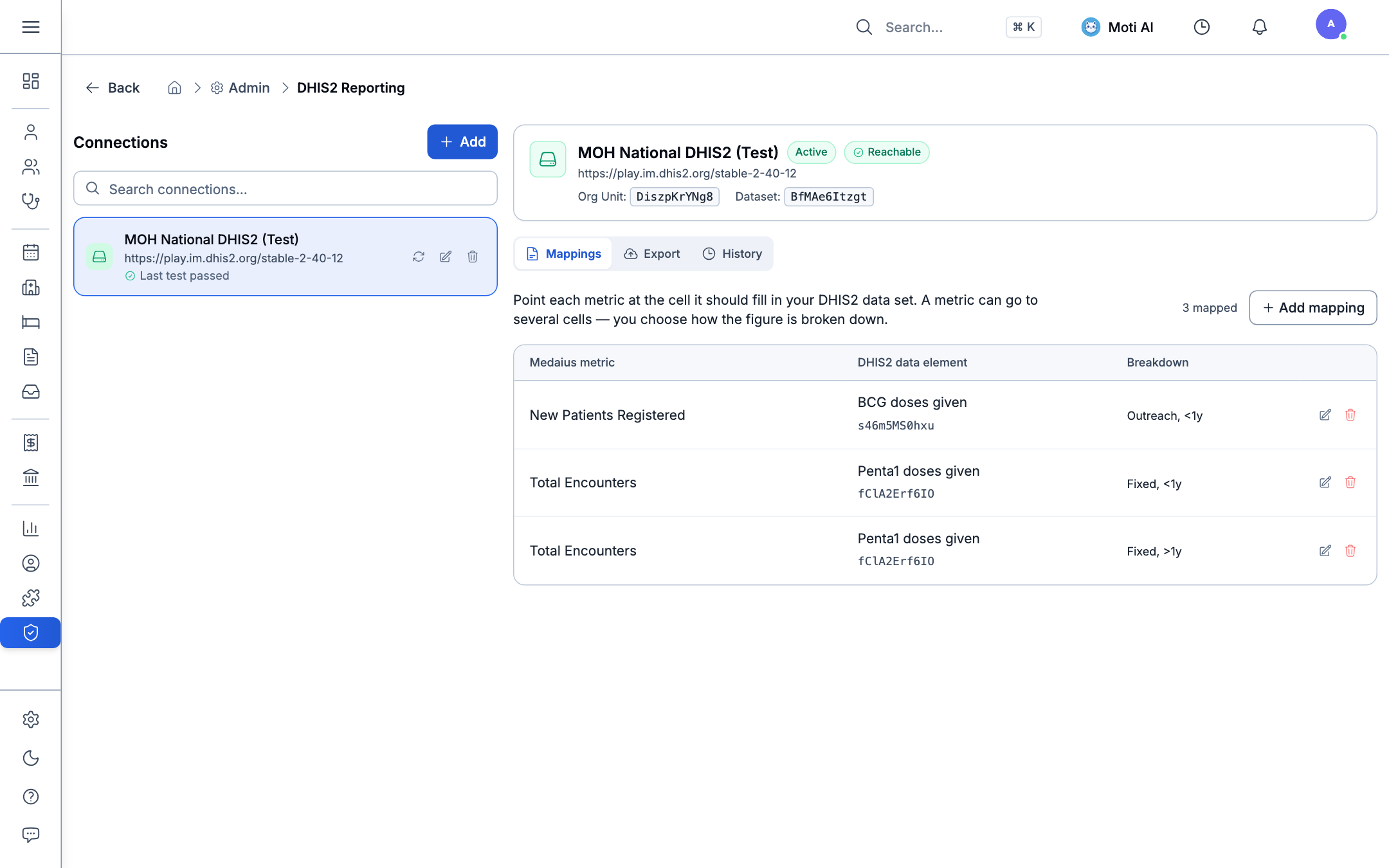Click the global Search field
Viewport: 1389px width, 868px height.
pos(948,27)
